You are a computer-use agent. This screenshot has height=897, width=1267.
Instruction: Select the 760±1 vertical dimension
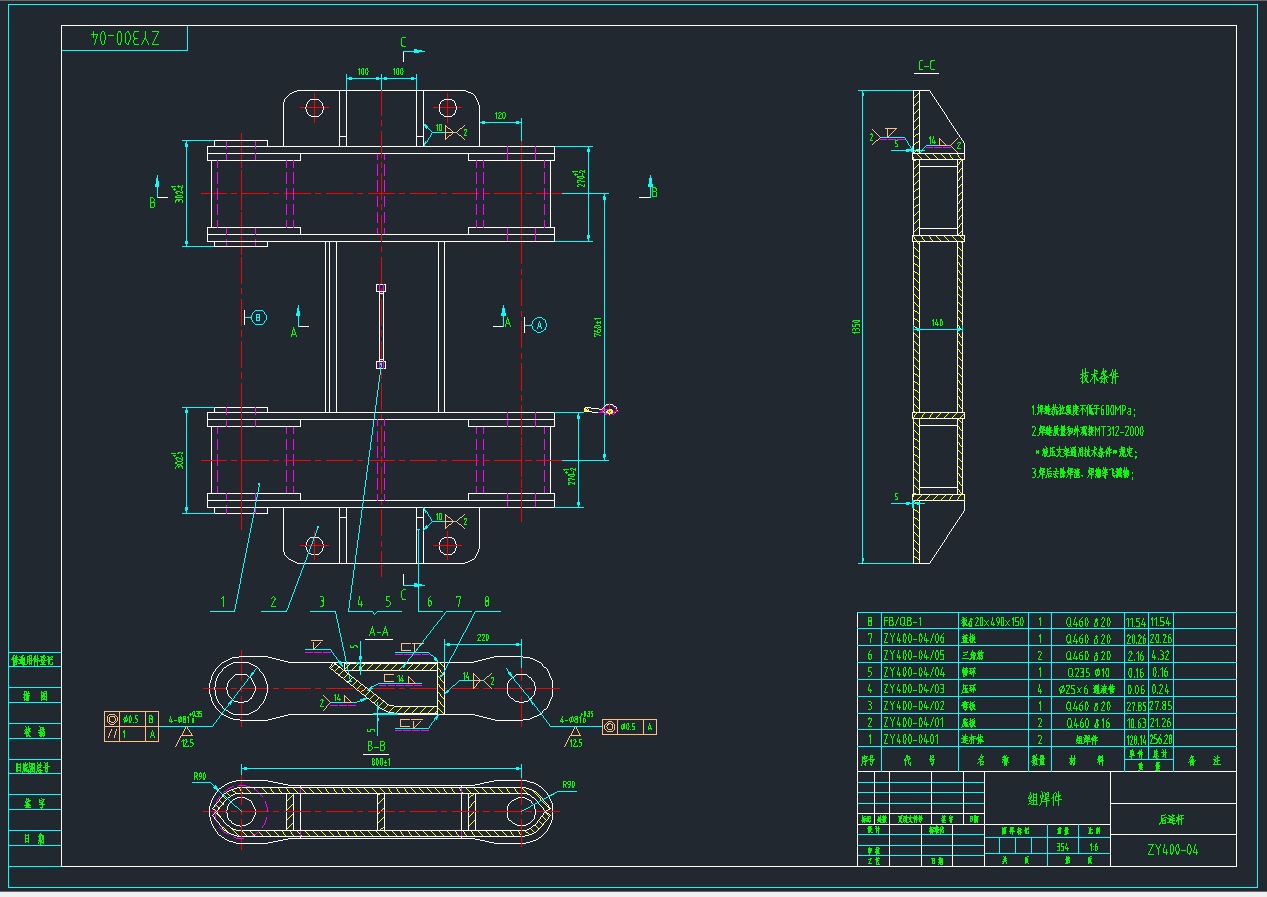[597, 325]
